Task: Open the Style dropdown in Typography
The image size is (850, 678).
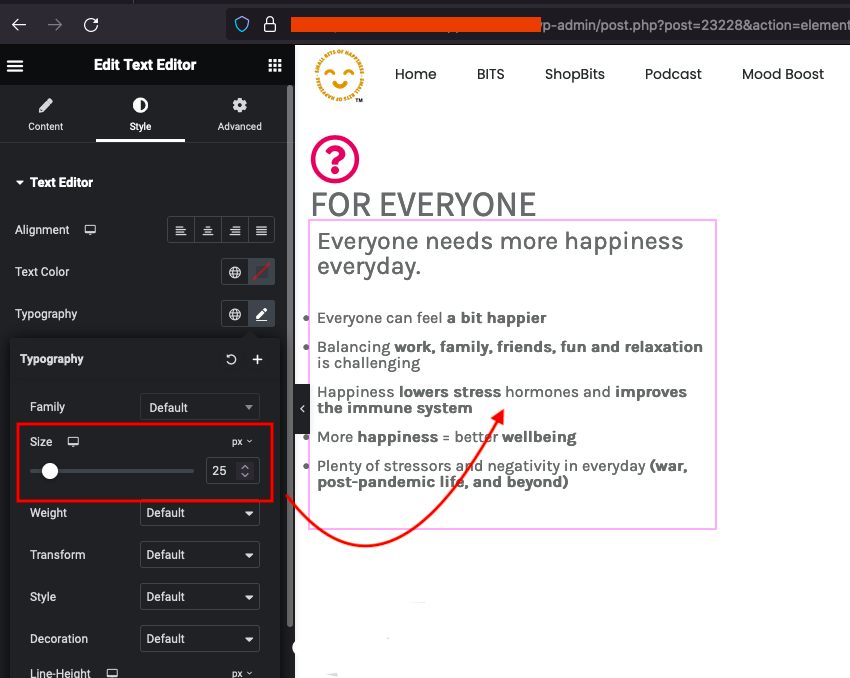Action: [x=199, y=597]
